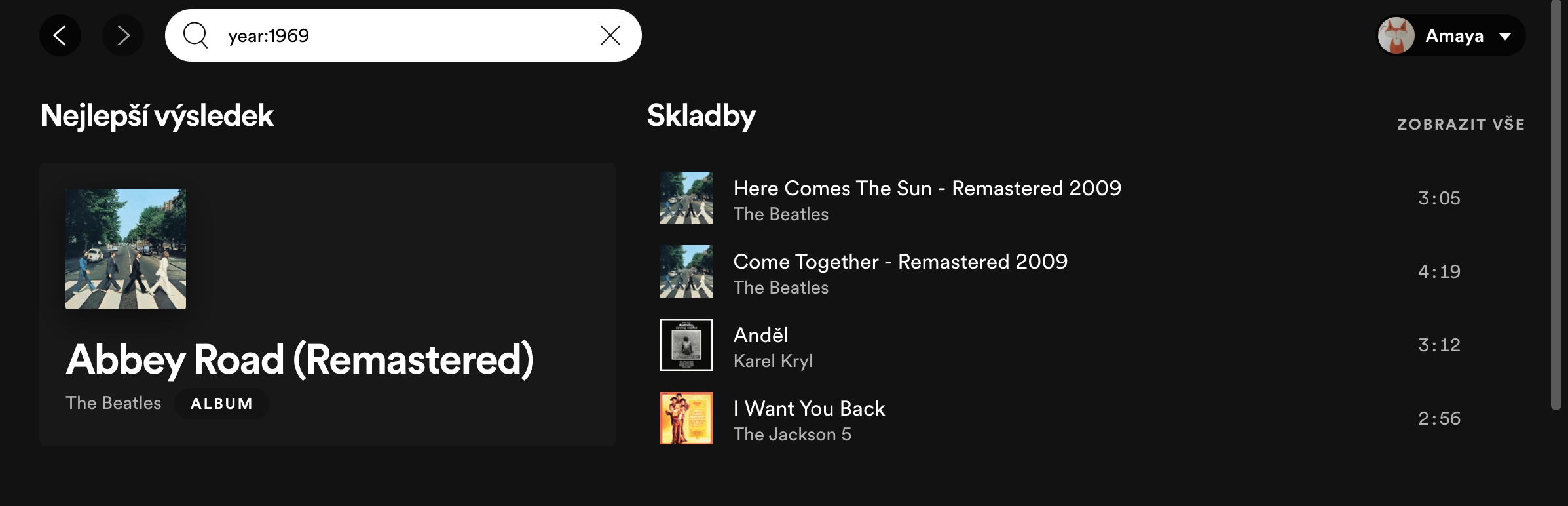Click Here Comes The Sun cover art

pos(686,198)
